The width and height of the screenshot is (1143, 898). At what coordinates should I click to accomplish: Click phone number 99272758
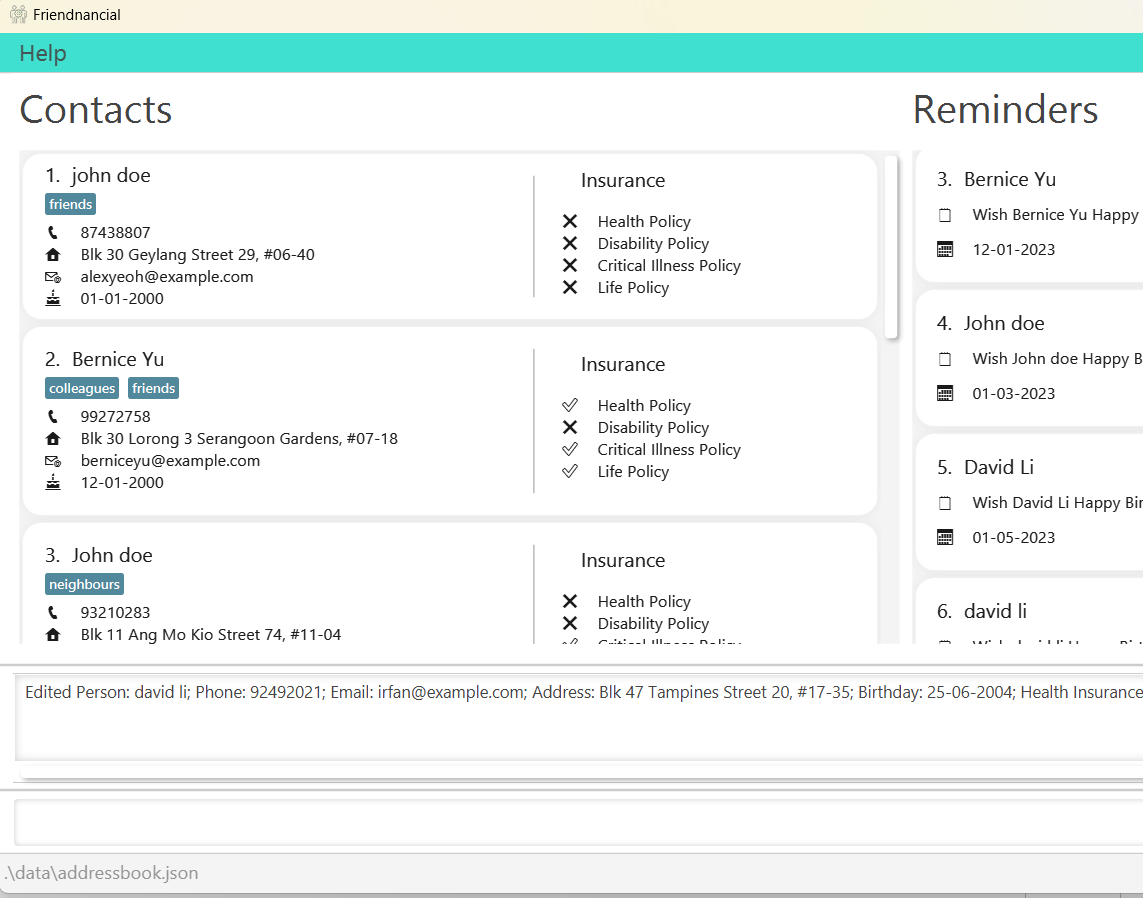pyautogui.click(x=115, y=417)
